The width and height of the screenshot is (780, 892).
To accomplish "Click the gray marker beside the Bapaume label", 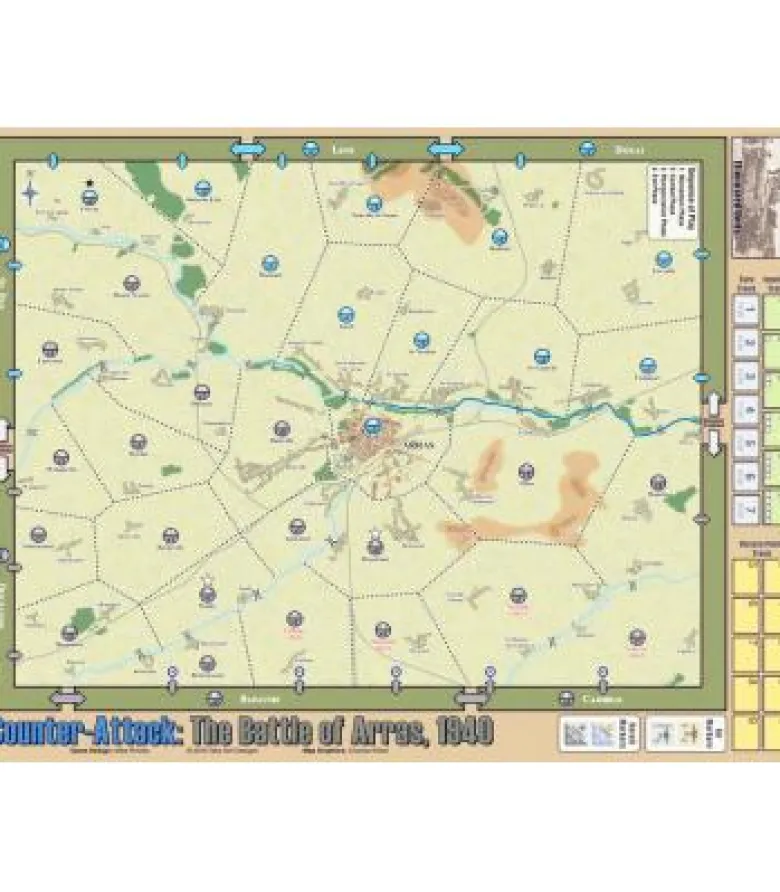I will click(215, 698).
